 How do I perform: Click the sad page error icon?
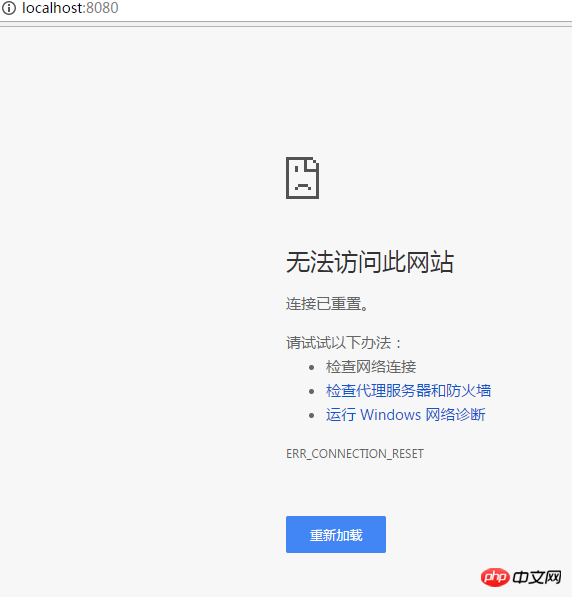tap(302, 178)
